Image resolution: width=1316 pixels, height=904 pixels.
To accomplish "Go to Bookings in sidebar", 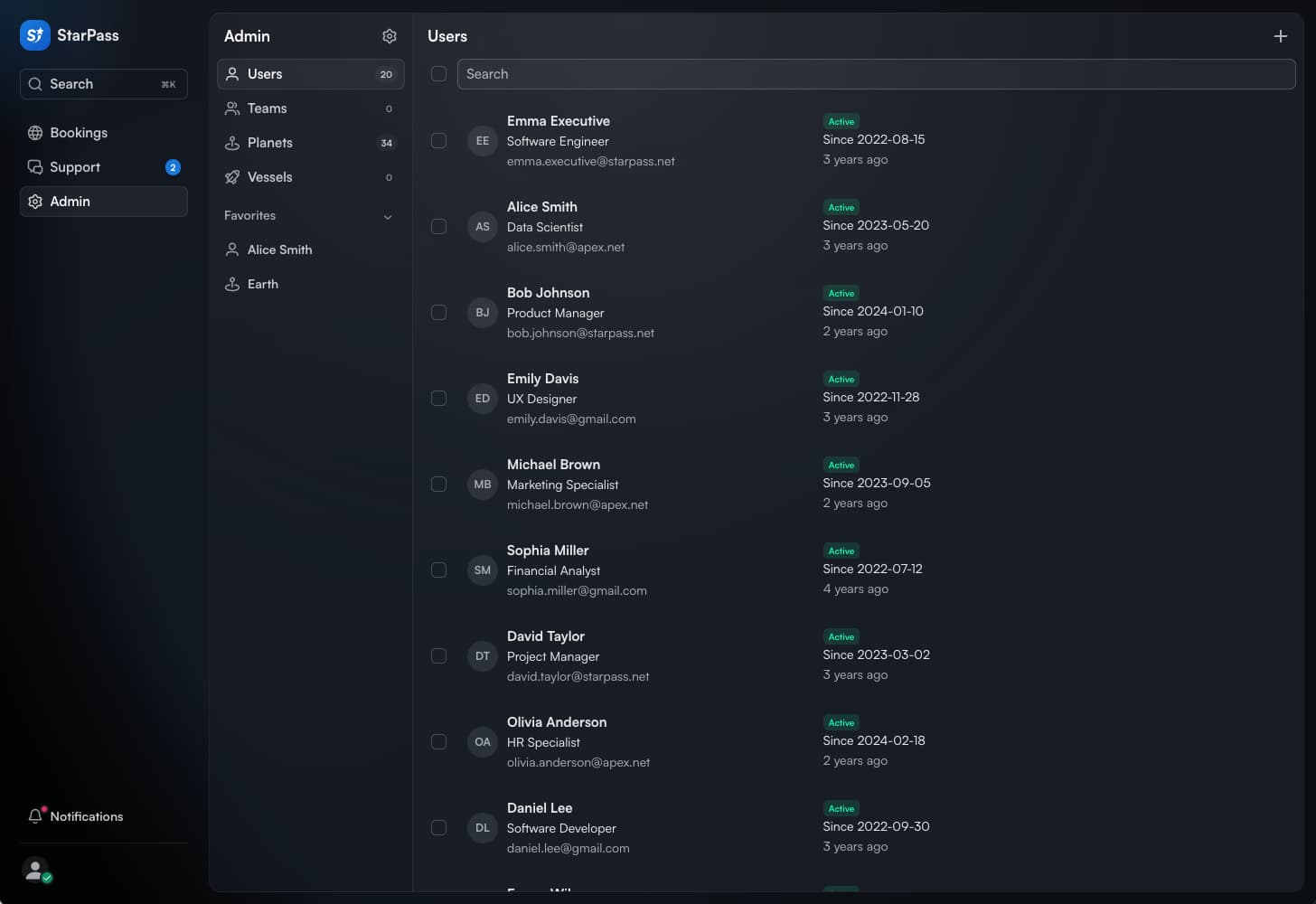I will [79, 133].
